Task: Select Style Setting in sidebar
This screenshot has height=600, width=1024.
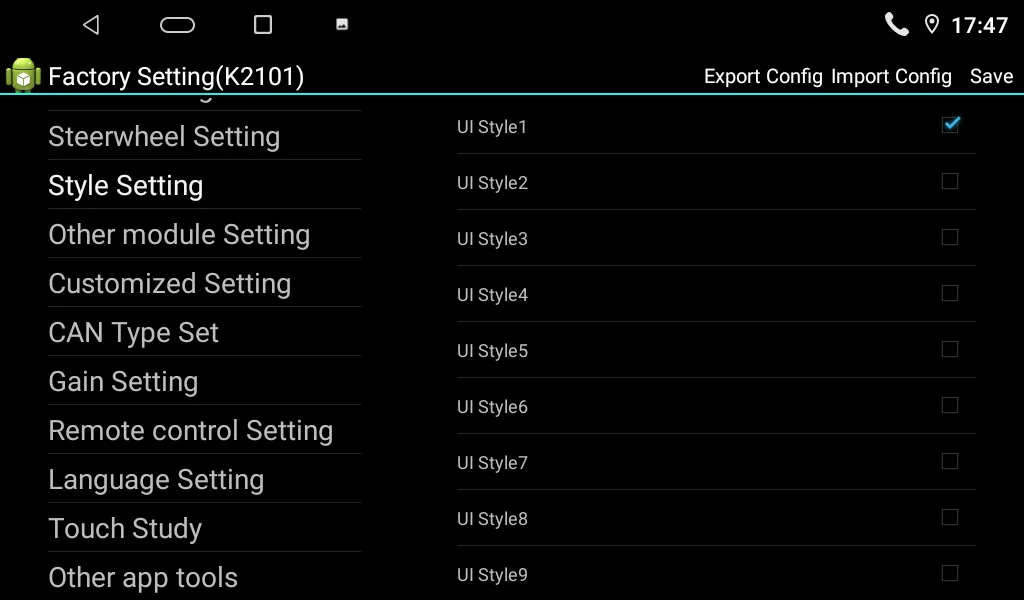Action: [126, 186]
